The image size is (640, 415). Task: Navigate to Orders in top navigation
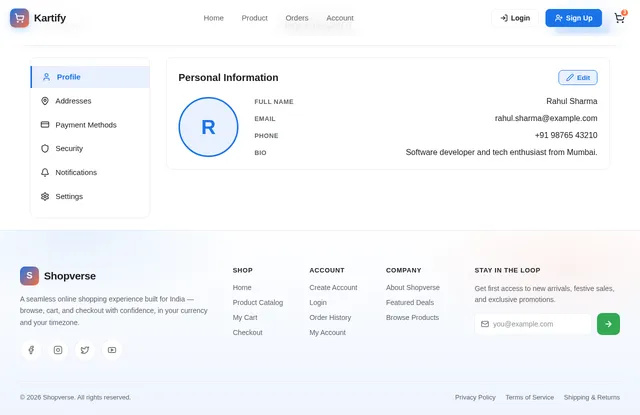point(297,18)
